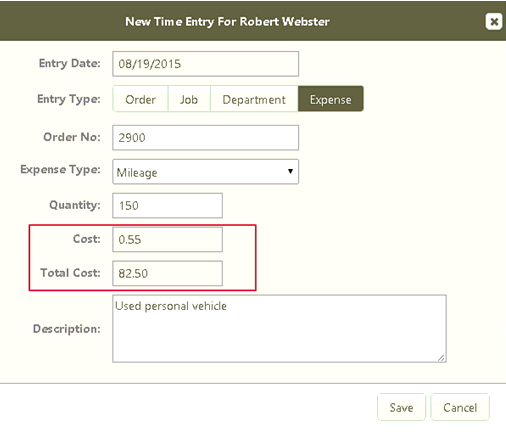Click the Description box resize grip
The height and width of the screenshot is (432, 506).
point(441,358)
